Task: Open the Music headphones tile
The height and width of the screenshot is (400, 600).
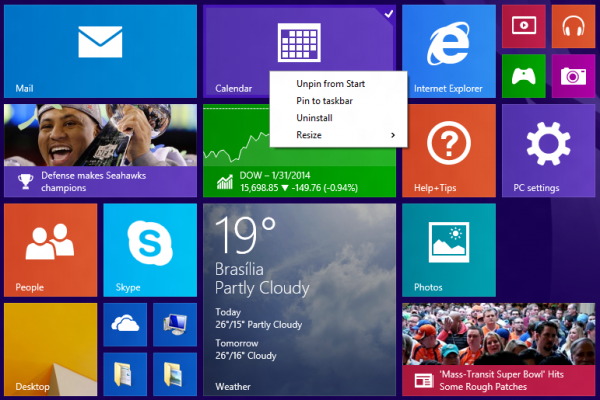Action: tap(573, 26)
